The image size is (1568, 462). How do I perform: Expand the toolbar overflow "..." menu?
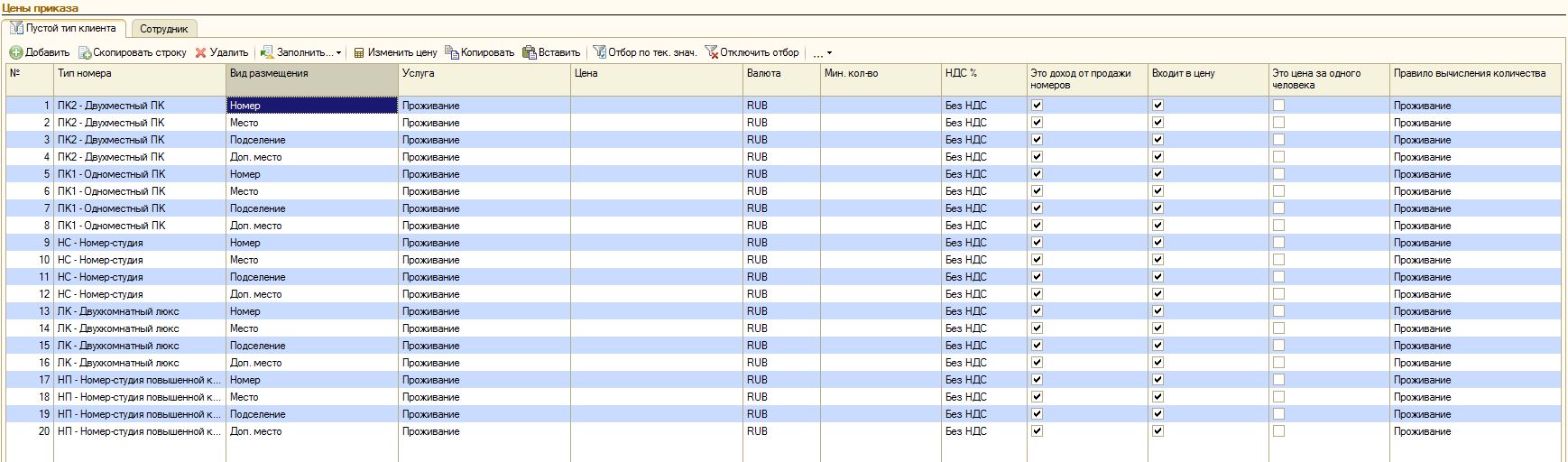[822, 52]
